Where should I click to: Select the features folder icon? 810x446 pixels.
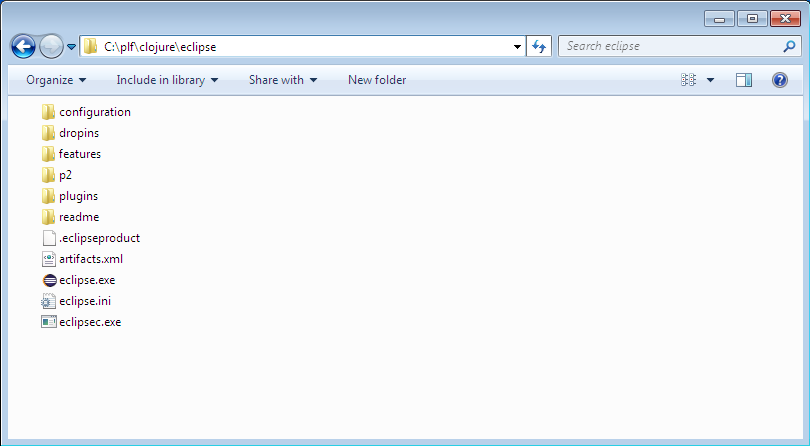pyautogui.click(x=48, y=154)
